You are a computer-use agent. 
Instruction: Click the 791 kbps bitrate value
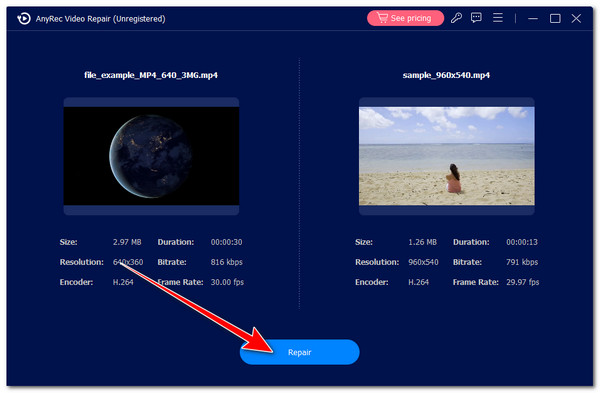pyautogui.click(x=522, y=262)
